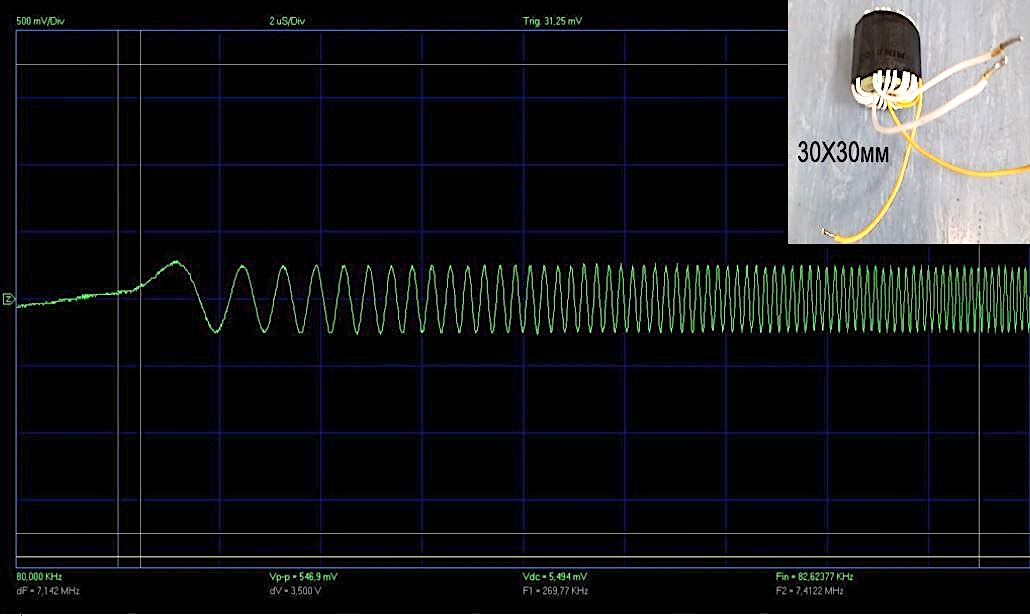Screen dimensions: 1030x616
Task: Click the 2 uS/Div timebase label
Action: pos(290,20)
